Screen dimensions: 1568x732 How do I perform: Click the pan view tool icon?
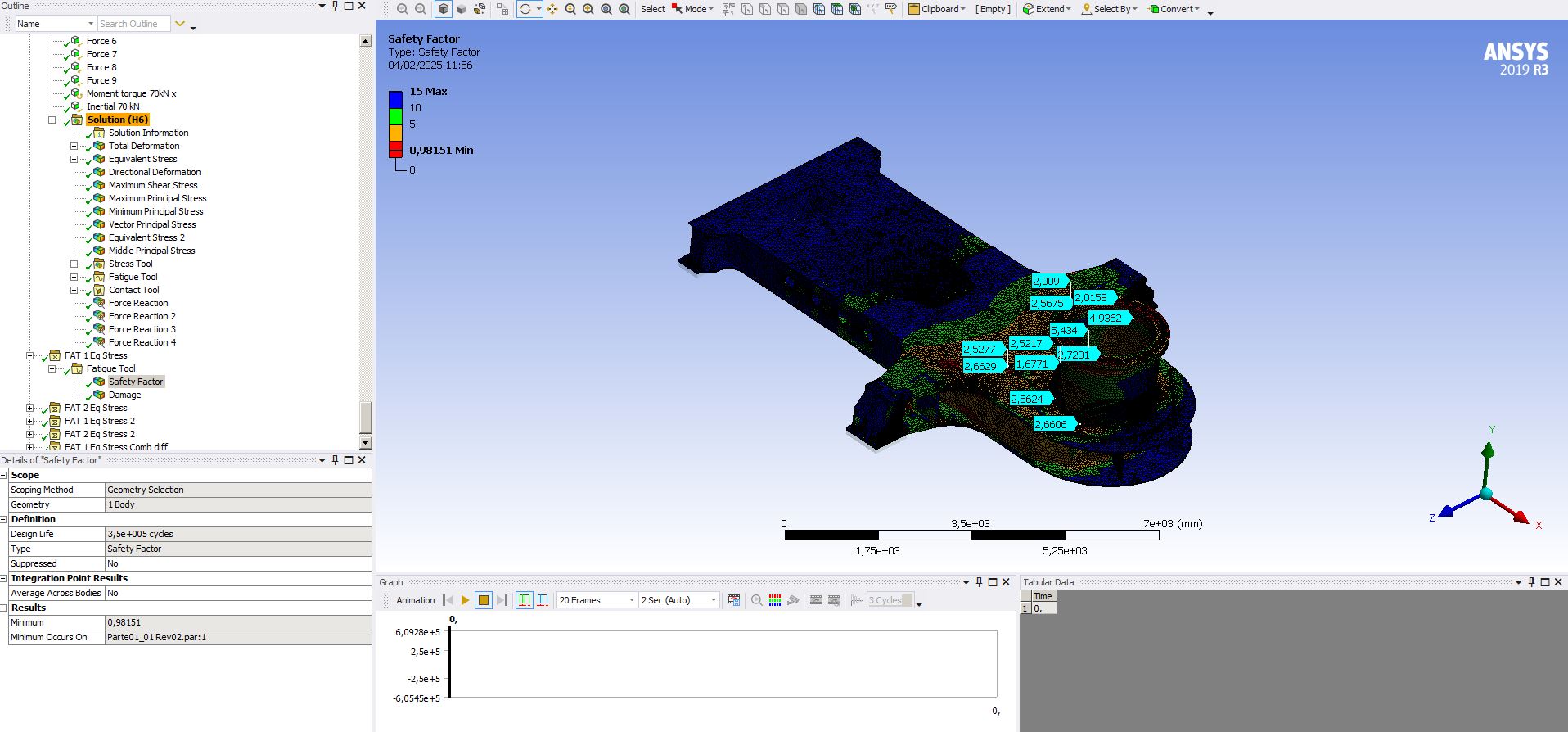pyautogui.click(x=552, y=9)
